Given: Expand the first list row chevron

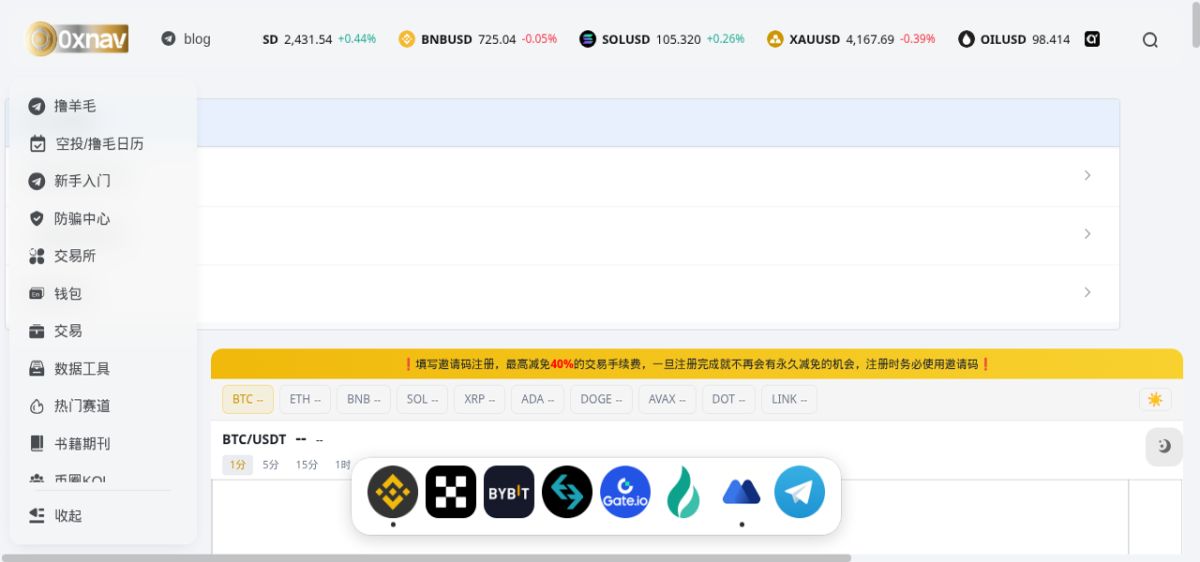Looking at the screenshot, I should [x=1087, y=176].
